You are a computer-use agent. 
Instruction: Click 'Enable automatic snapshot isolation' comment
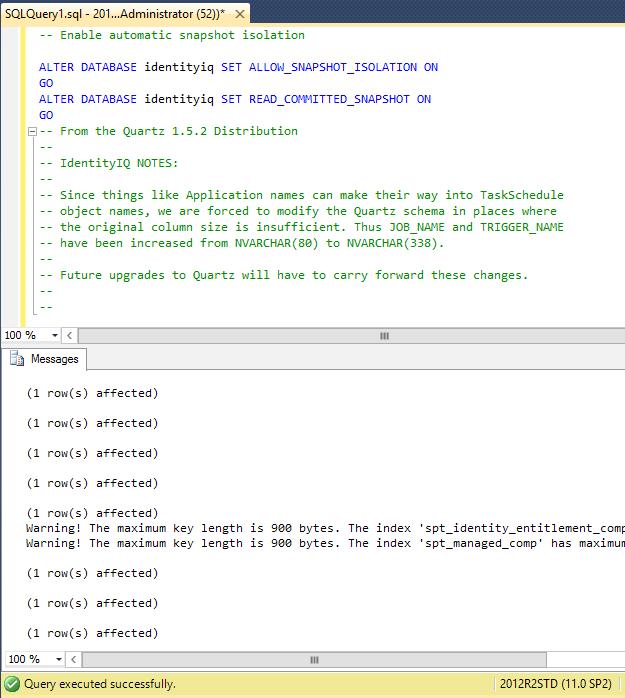172,35
